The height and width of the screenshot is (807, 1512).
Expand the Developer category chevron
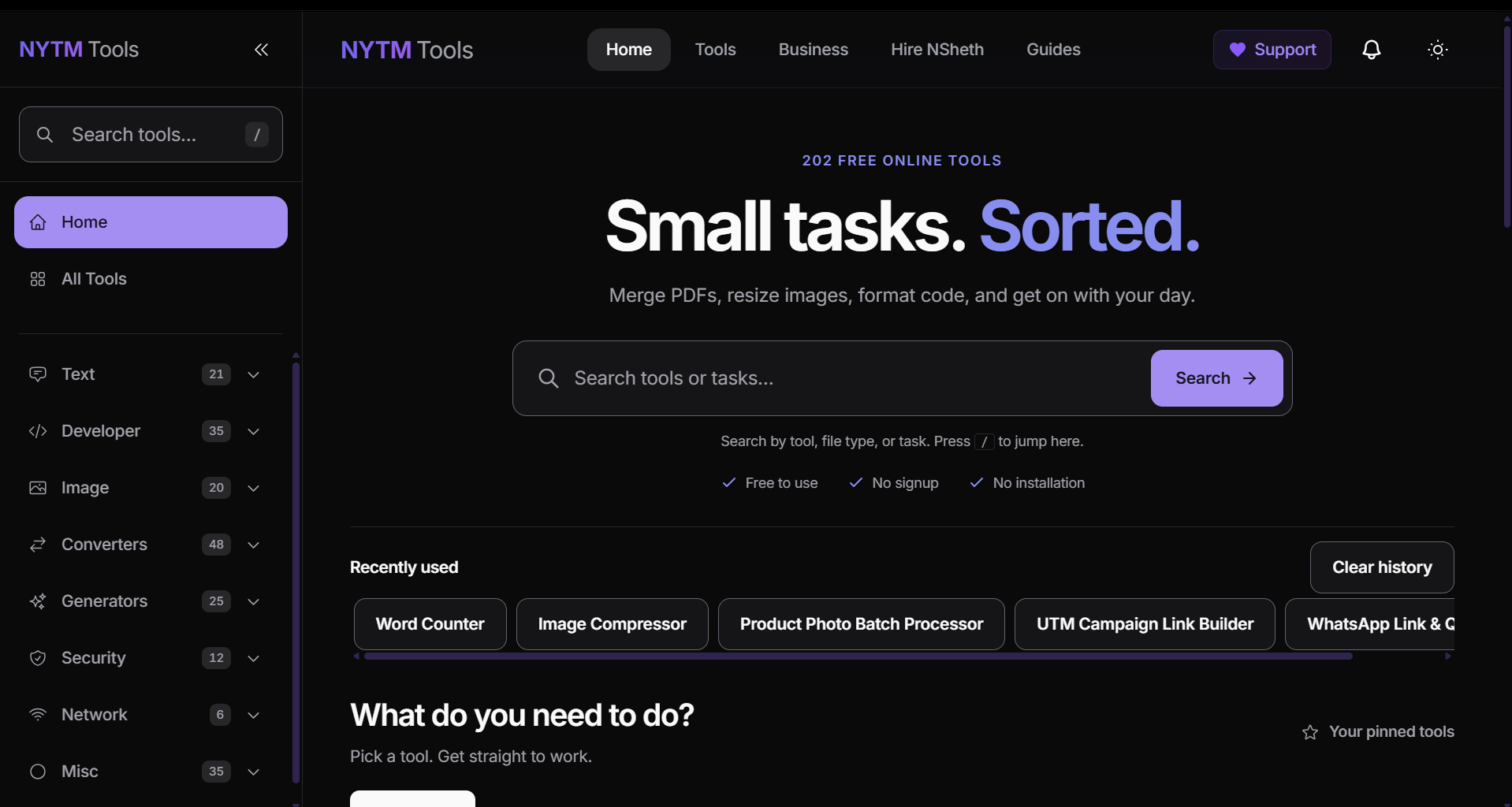254,431
